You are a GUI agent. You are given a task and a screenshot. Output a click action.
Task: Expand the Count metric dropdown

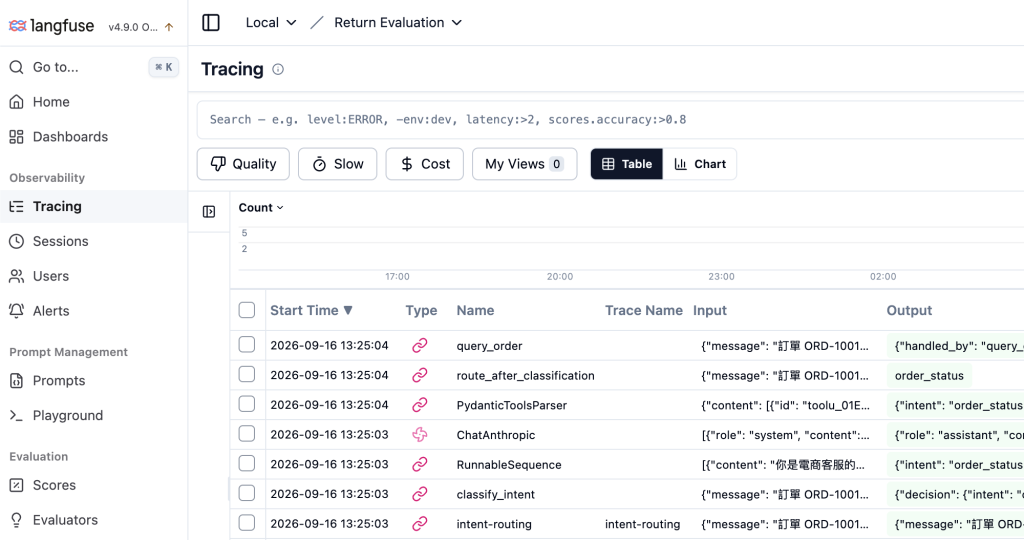pos(261,208)
